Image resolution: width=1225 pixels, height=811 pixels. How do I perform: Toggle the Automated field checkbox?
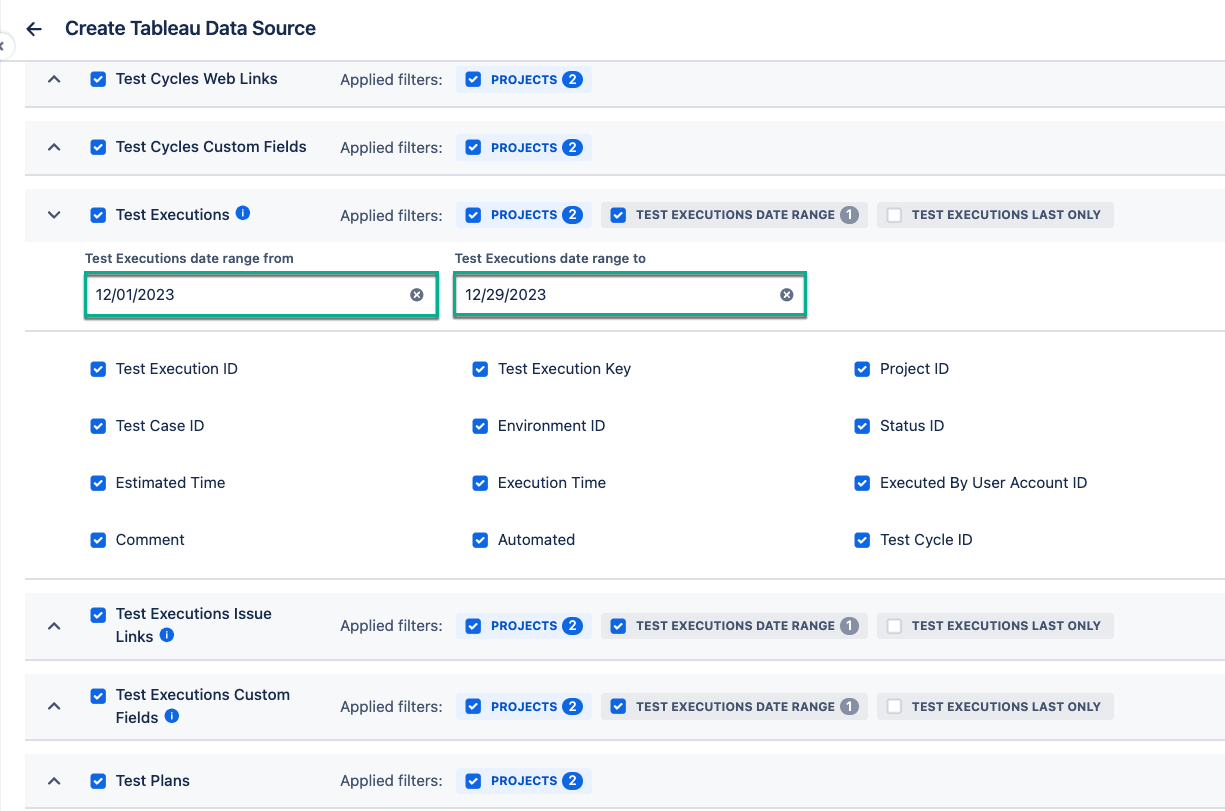point(480,540)
